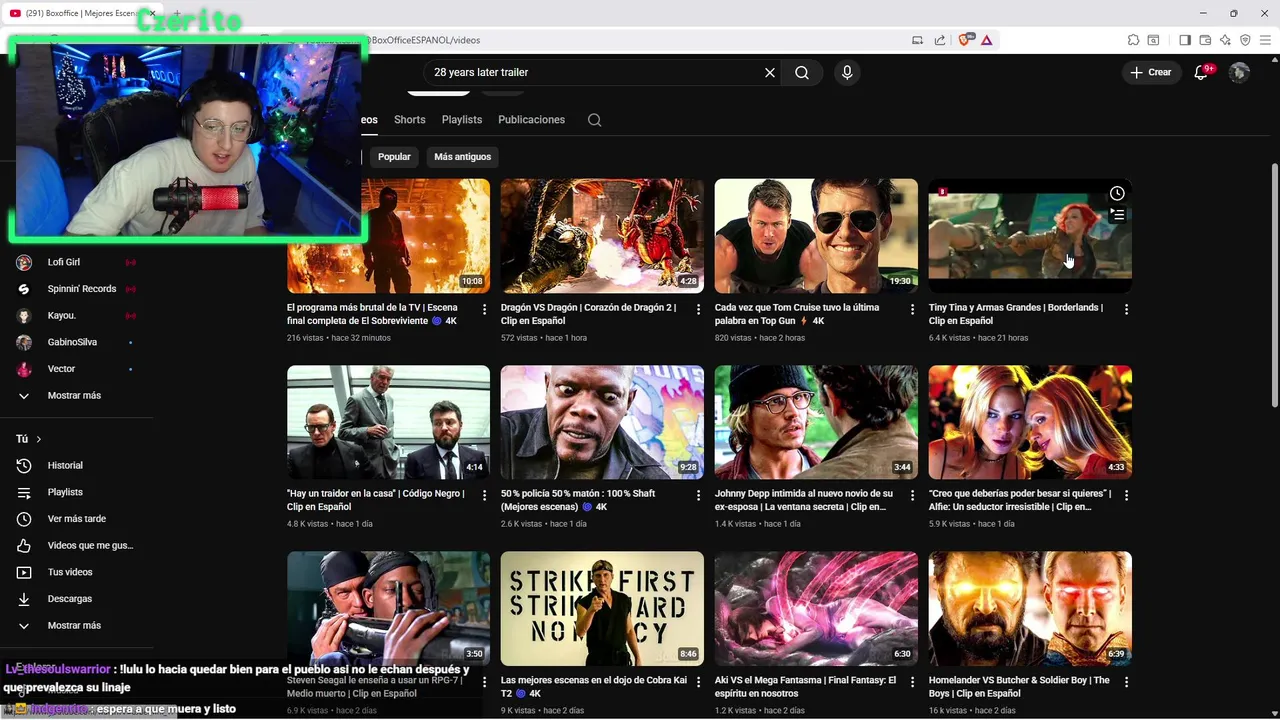Open the Tú section chevron

(39, 439)
